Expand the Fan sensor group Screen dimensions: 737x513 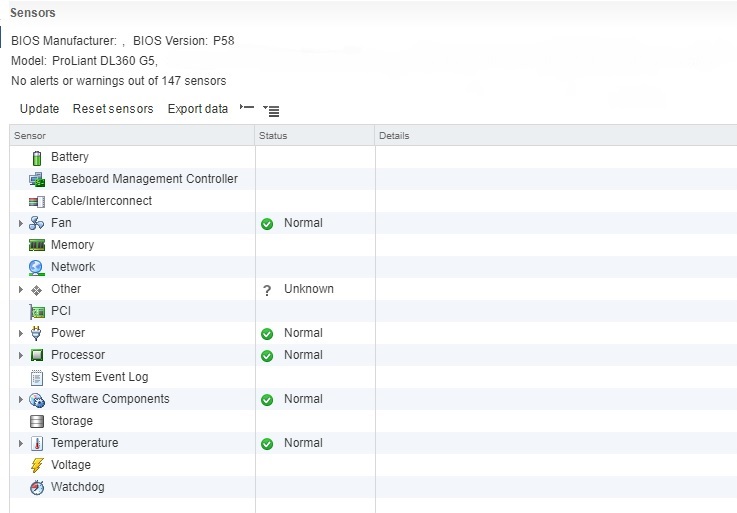[x=21, y=223]
